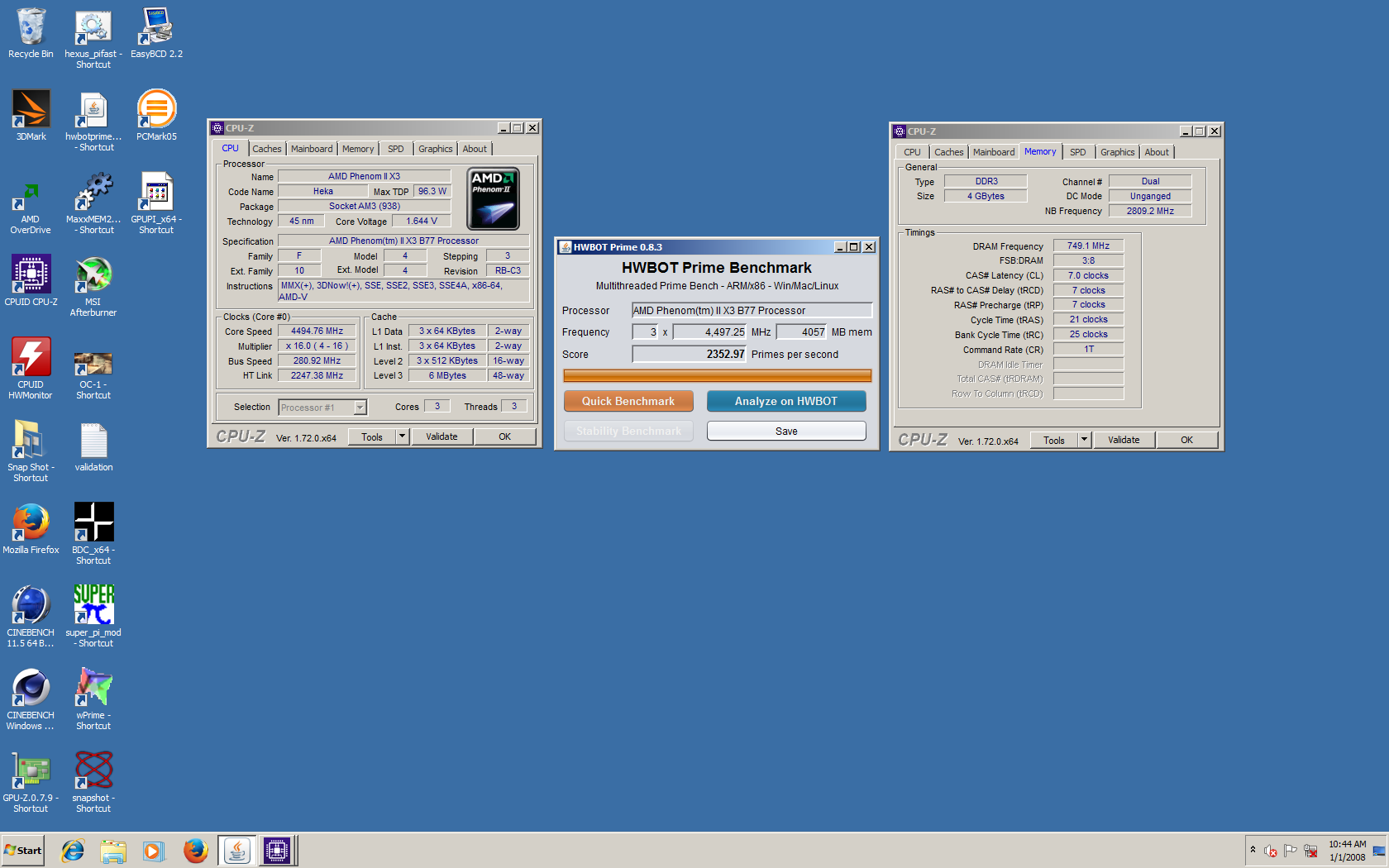The image size is (1389, 868).
Task: Click the frequency field showing 4,497.25 MHz
Action: pos(710,331)
